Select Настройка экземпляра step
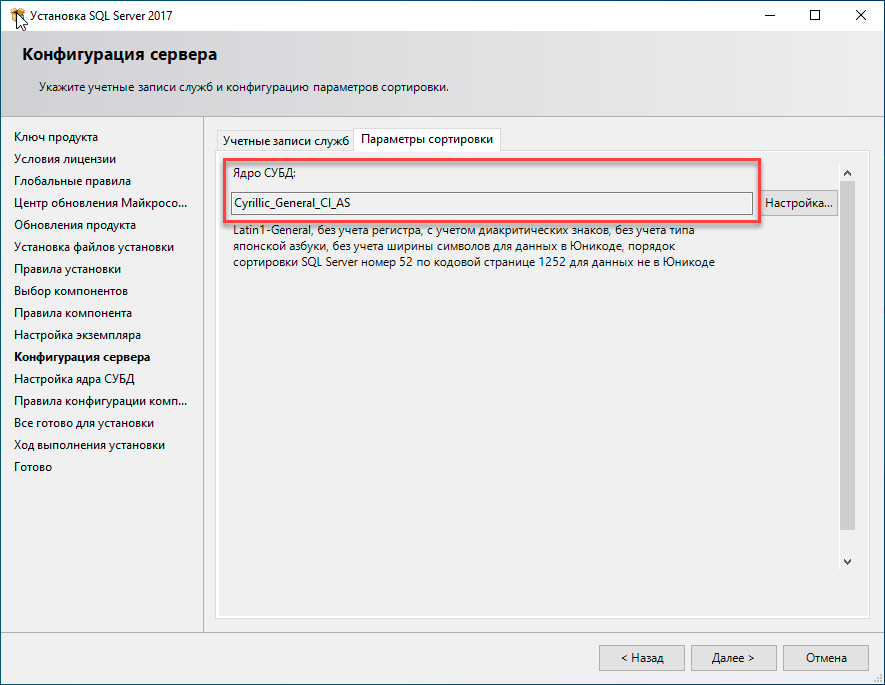885x685 pixels. [77, 335]
